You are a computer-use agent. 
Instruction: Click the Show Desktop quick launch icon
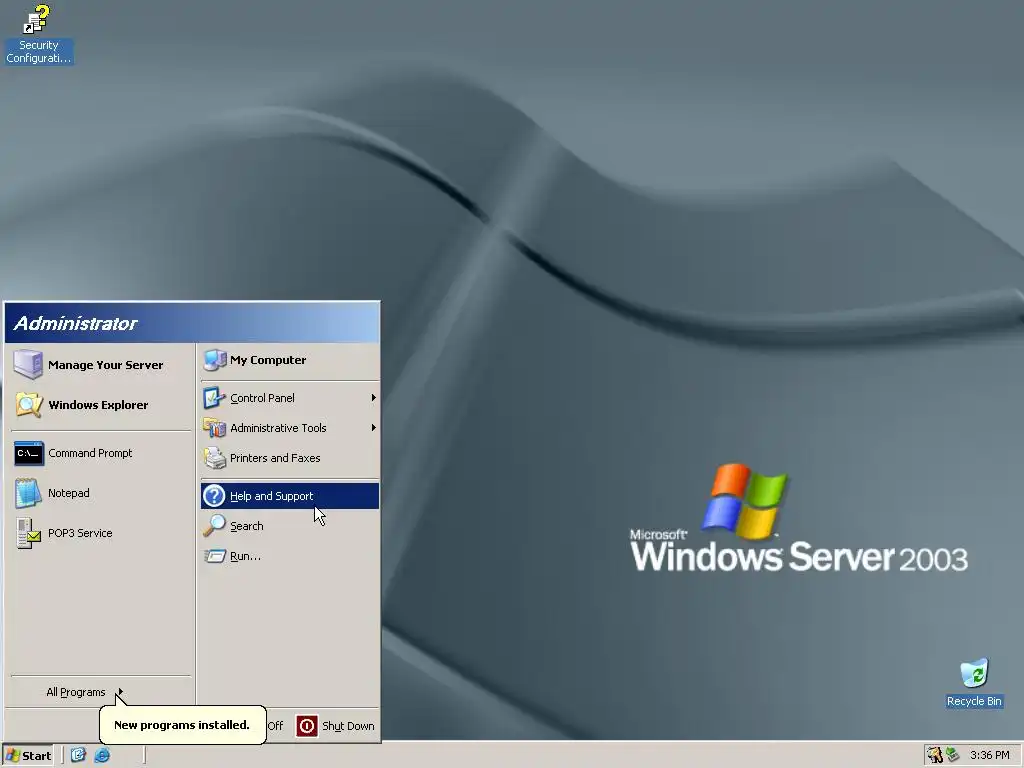78,756
